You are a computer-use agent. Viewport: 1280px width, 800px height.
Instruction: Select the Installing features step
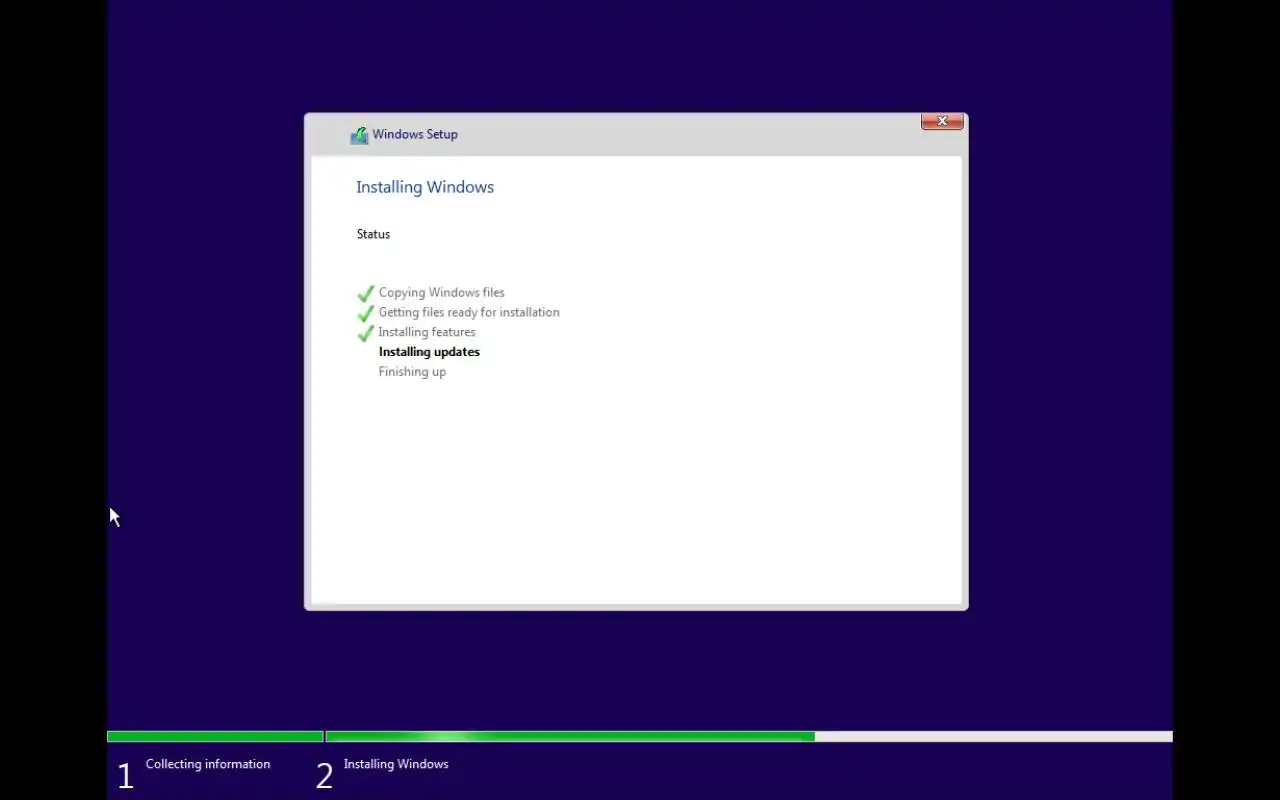click(427, 332)
